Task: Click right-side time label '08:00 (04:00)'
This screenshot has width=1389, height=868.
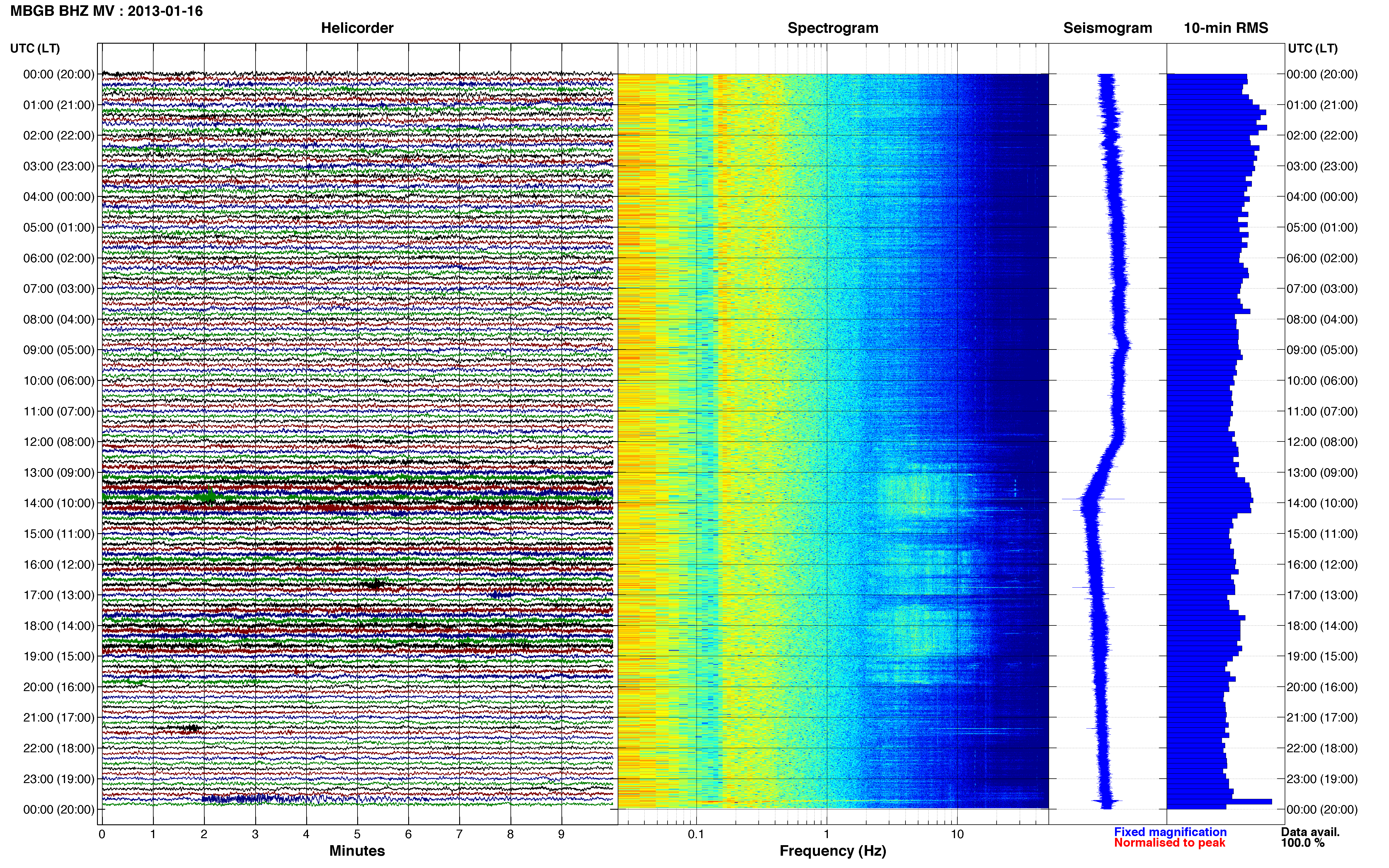Action: click(x=1322, y=319)
